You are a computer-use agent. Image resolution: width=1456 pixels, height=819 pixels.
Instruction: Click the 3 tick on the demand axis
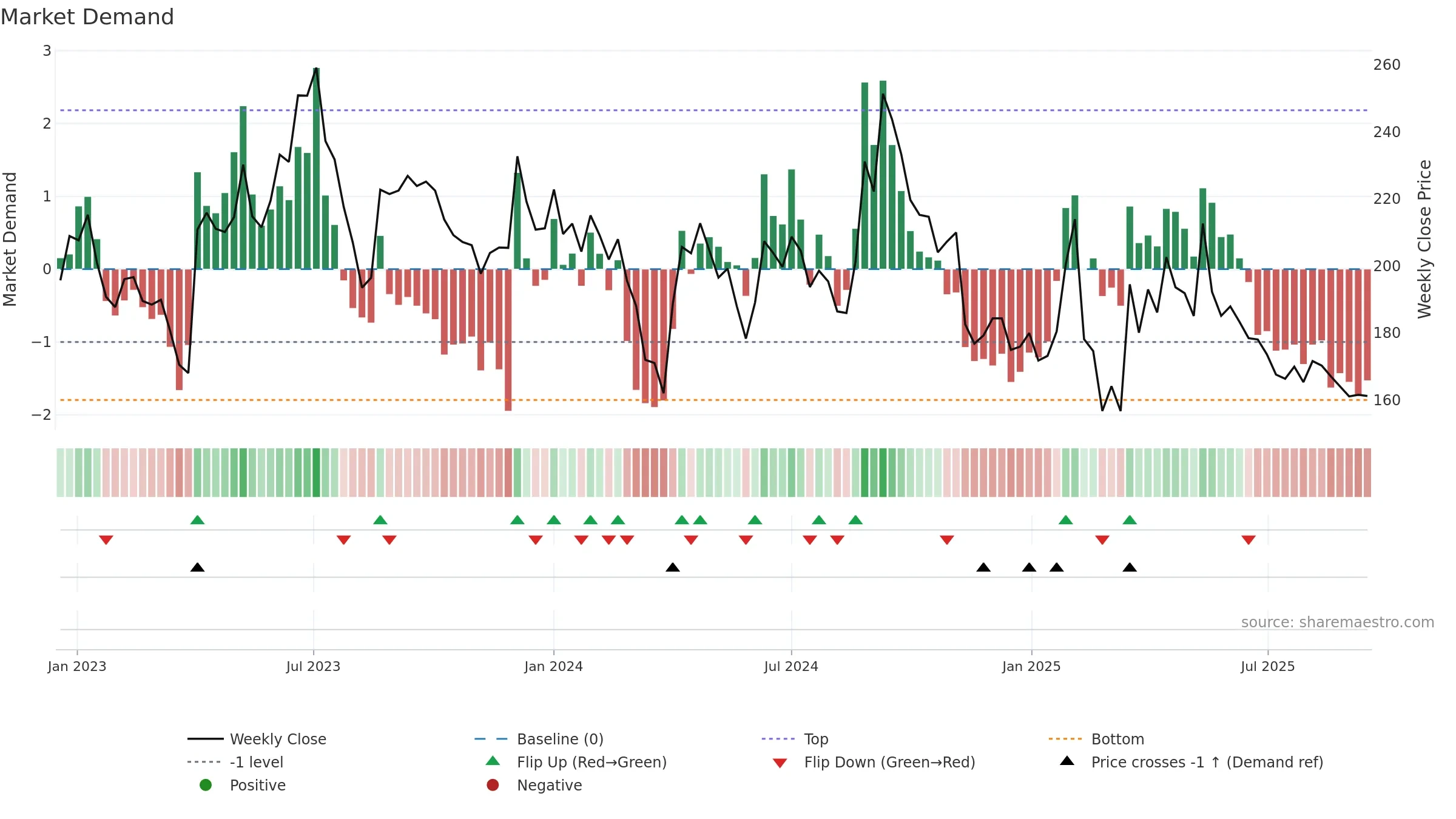pyautogui.click(x=47, y=51)
